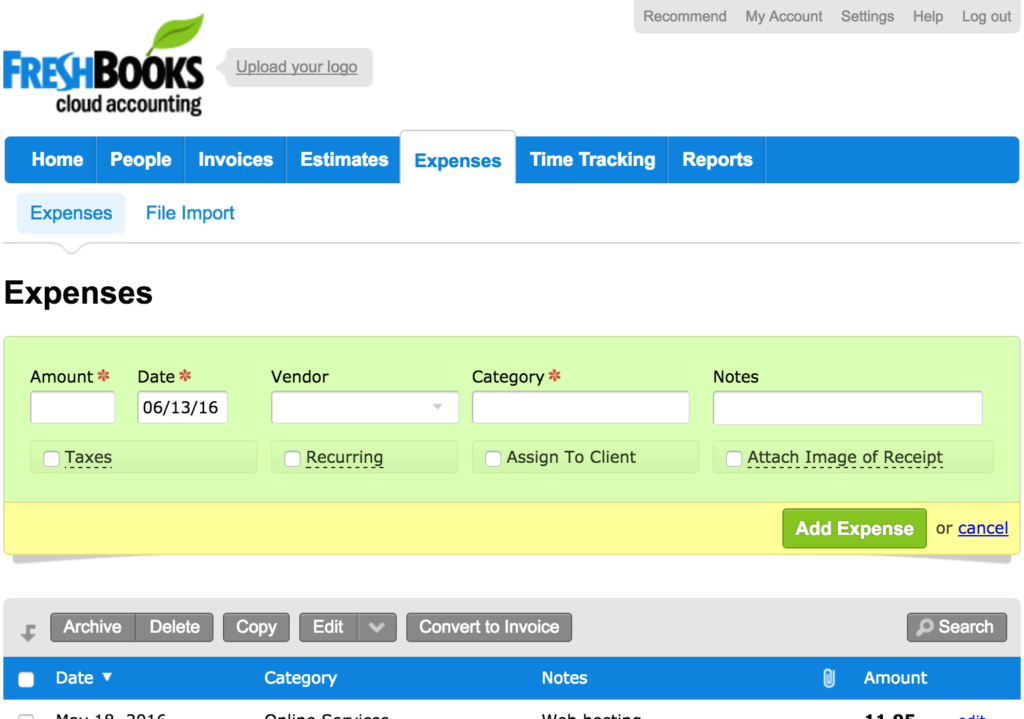Click the Amount column header
This screenshot has width=1024, height=719.
coord(895,678)
